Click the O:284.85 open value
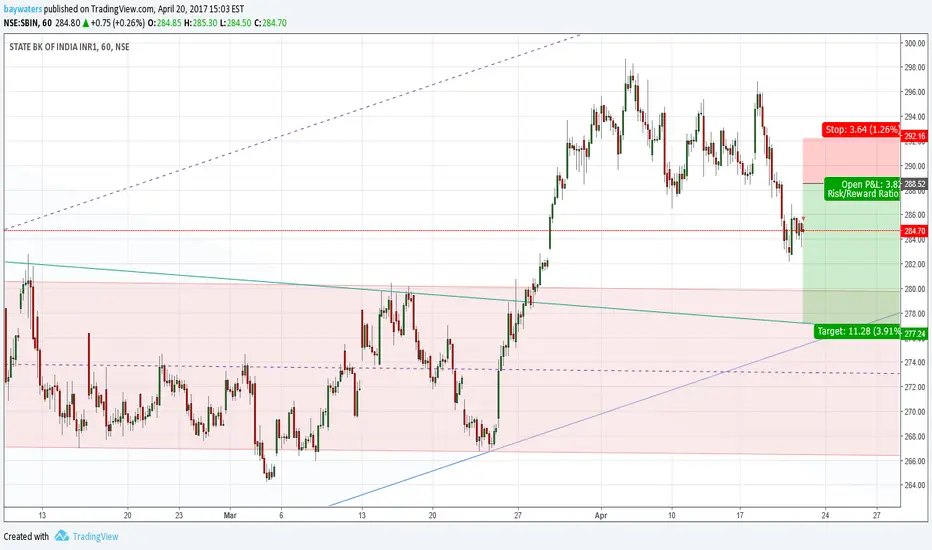This screenshot has width=932, height=550. coord(165,23)
